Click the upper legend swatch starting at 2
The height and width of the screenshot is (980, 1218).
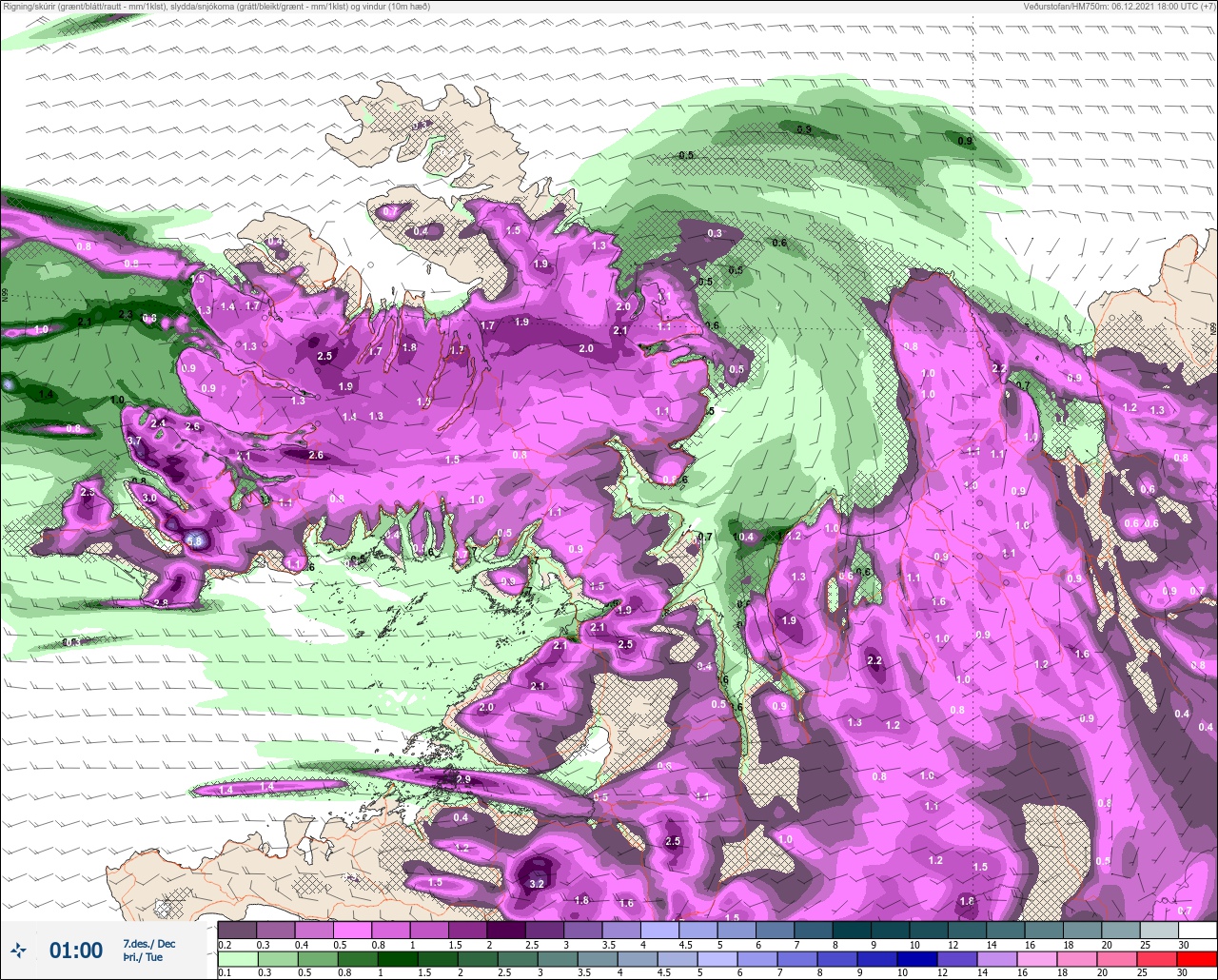click(505, 930)
